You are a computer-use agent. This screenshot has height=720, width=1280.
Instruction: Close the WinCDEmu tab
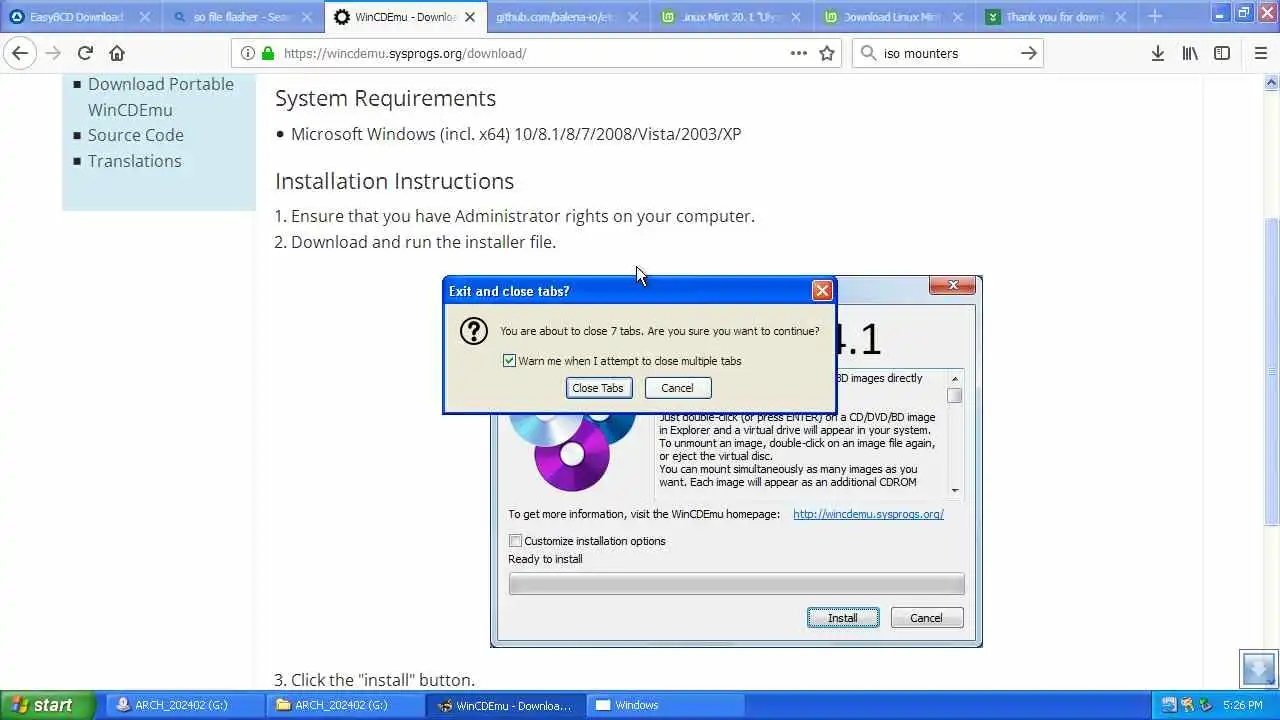click(x=470, y=17)
